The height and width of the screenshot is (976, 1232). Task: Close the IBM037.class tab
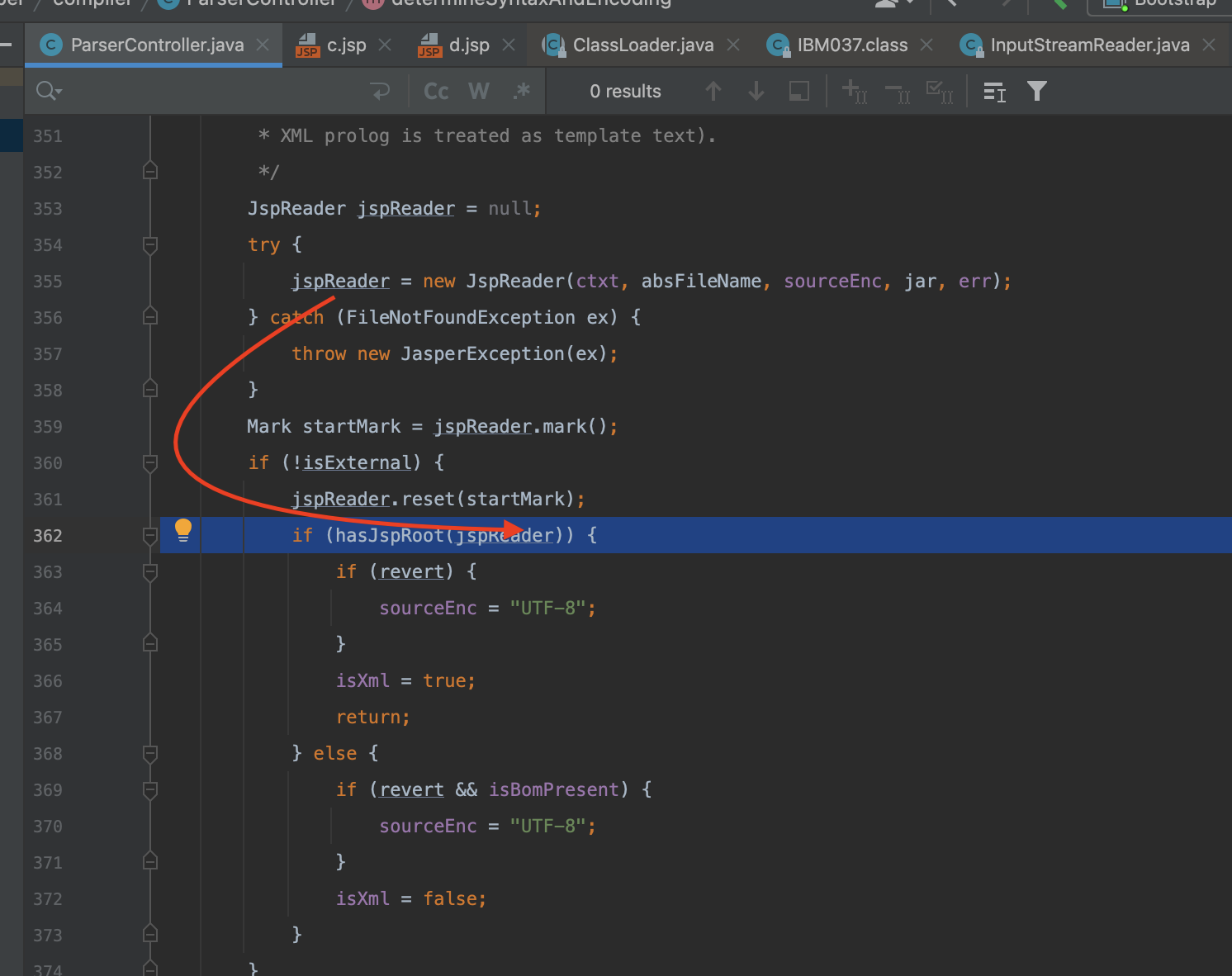[926, 45]
